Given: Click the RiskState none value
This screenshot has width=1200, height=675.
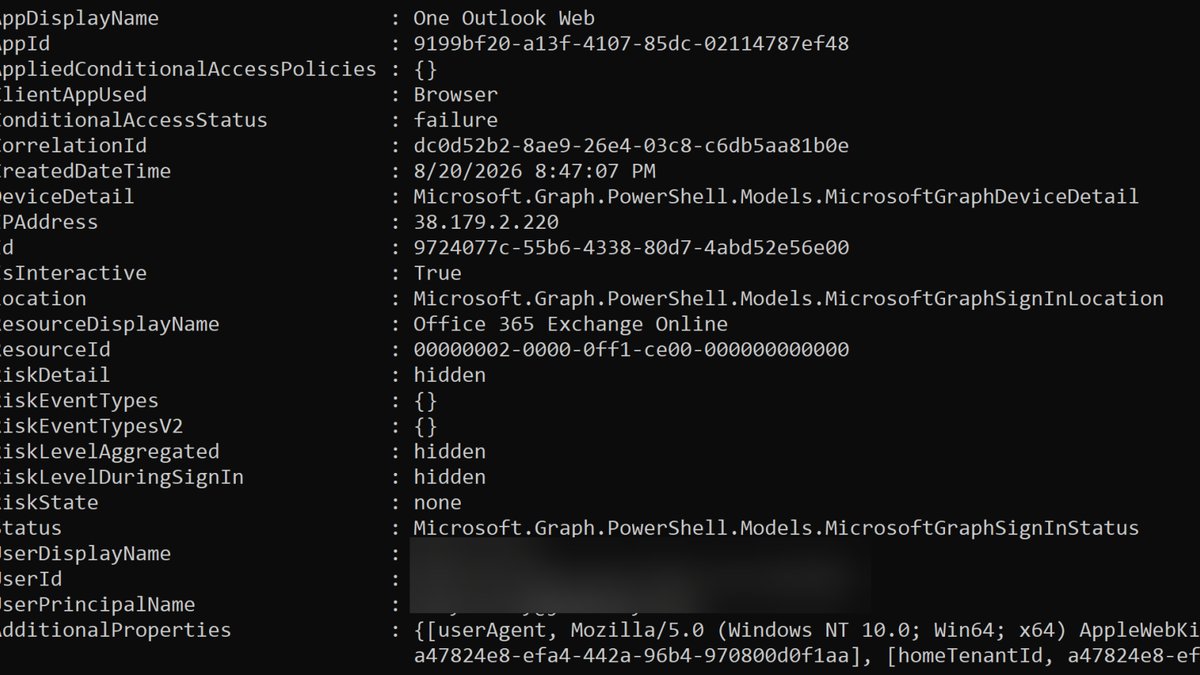Looking at the screenshot, I should click(x=437, y=503).
